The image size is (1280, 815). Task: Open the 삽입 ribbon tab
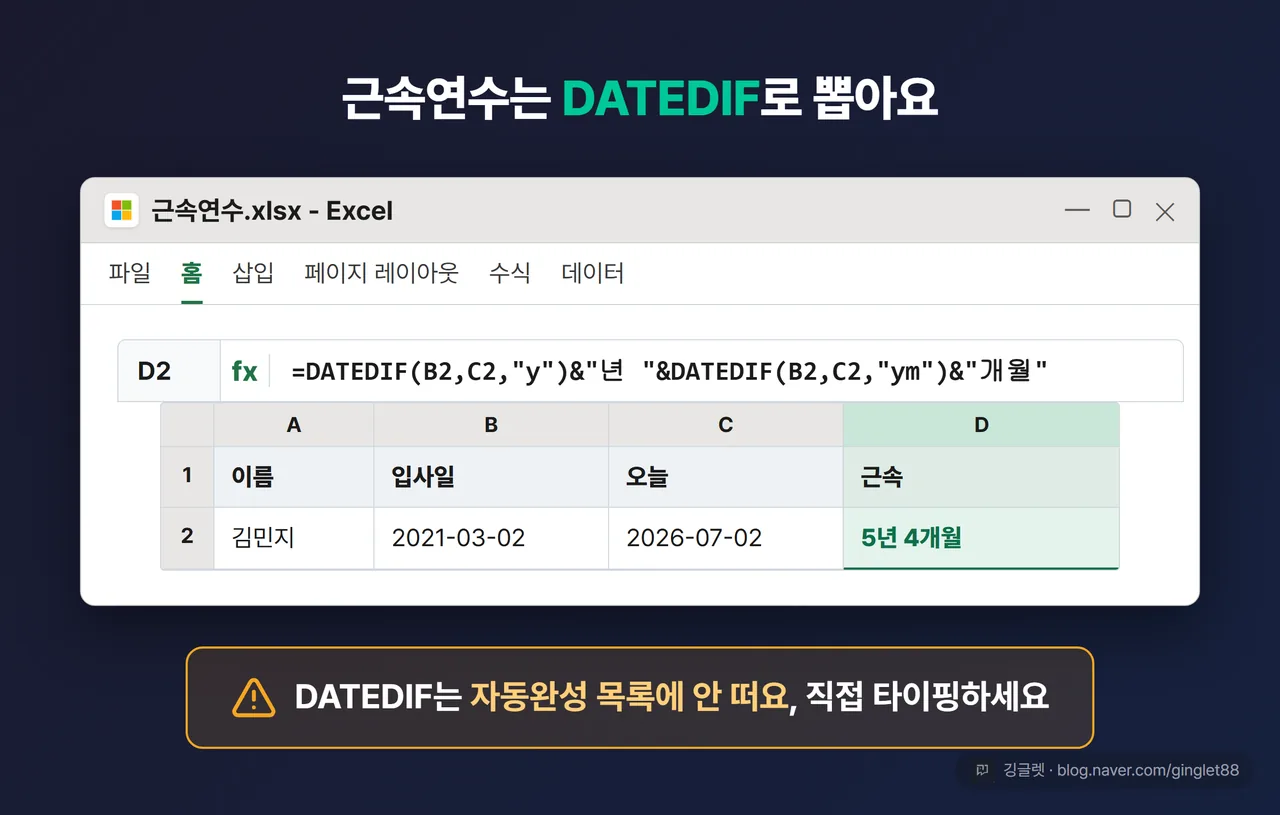(x=253, y=273)
